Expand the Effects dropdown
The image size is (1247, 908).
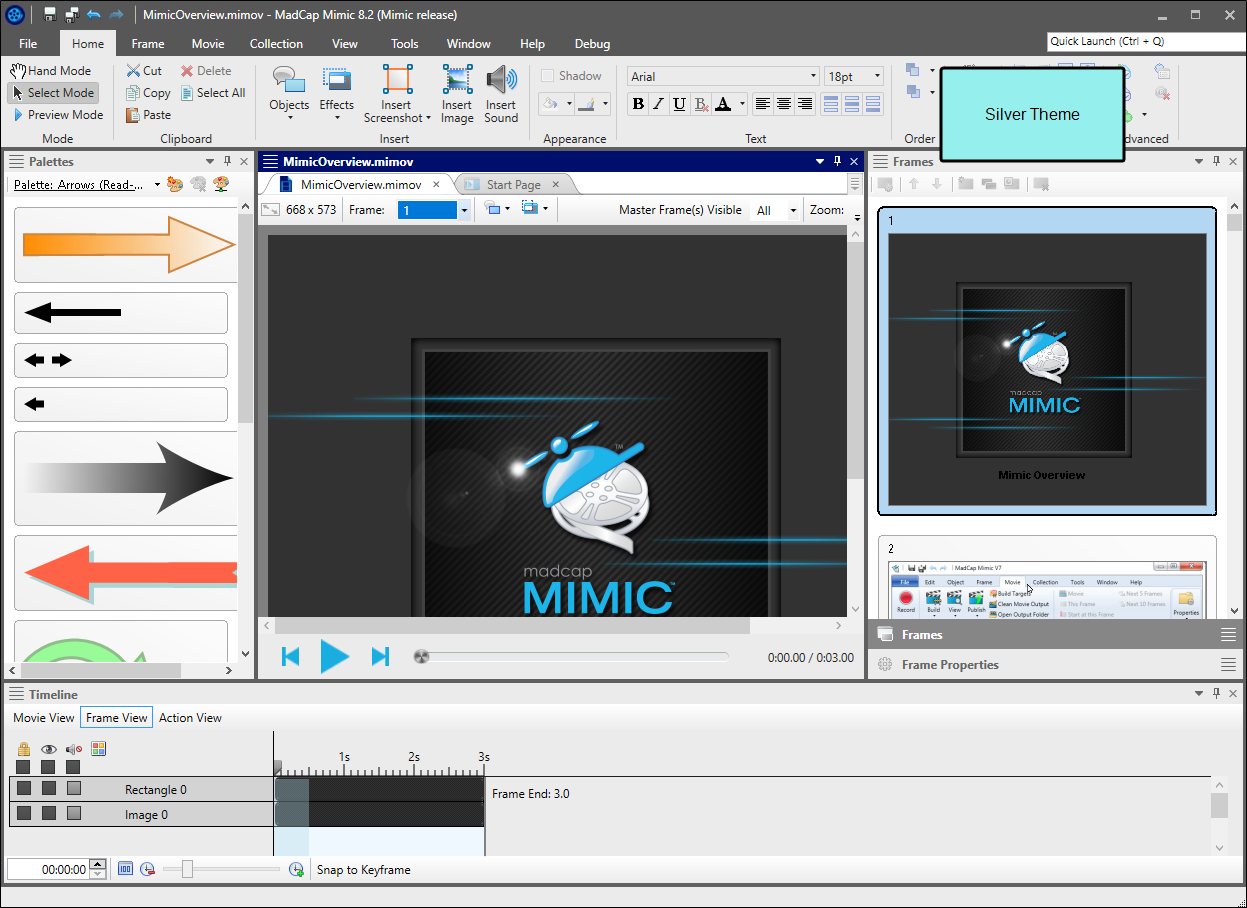click(337, 117)
